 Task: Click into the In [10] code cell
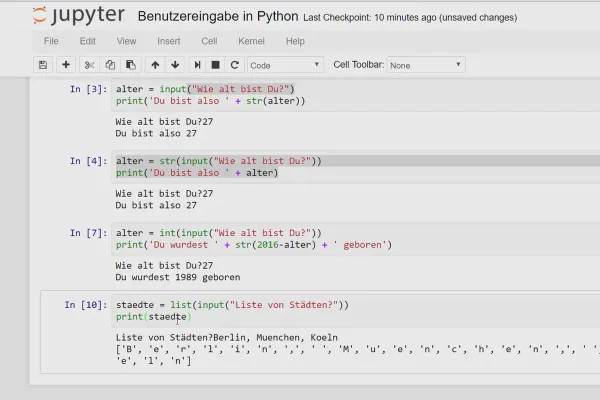[355, 311]
